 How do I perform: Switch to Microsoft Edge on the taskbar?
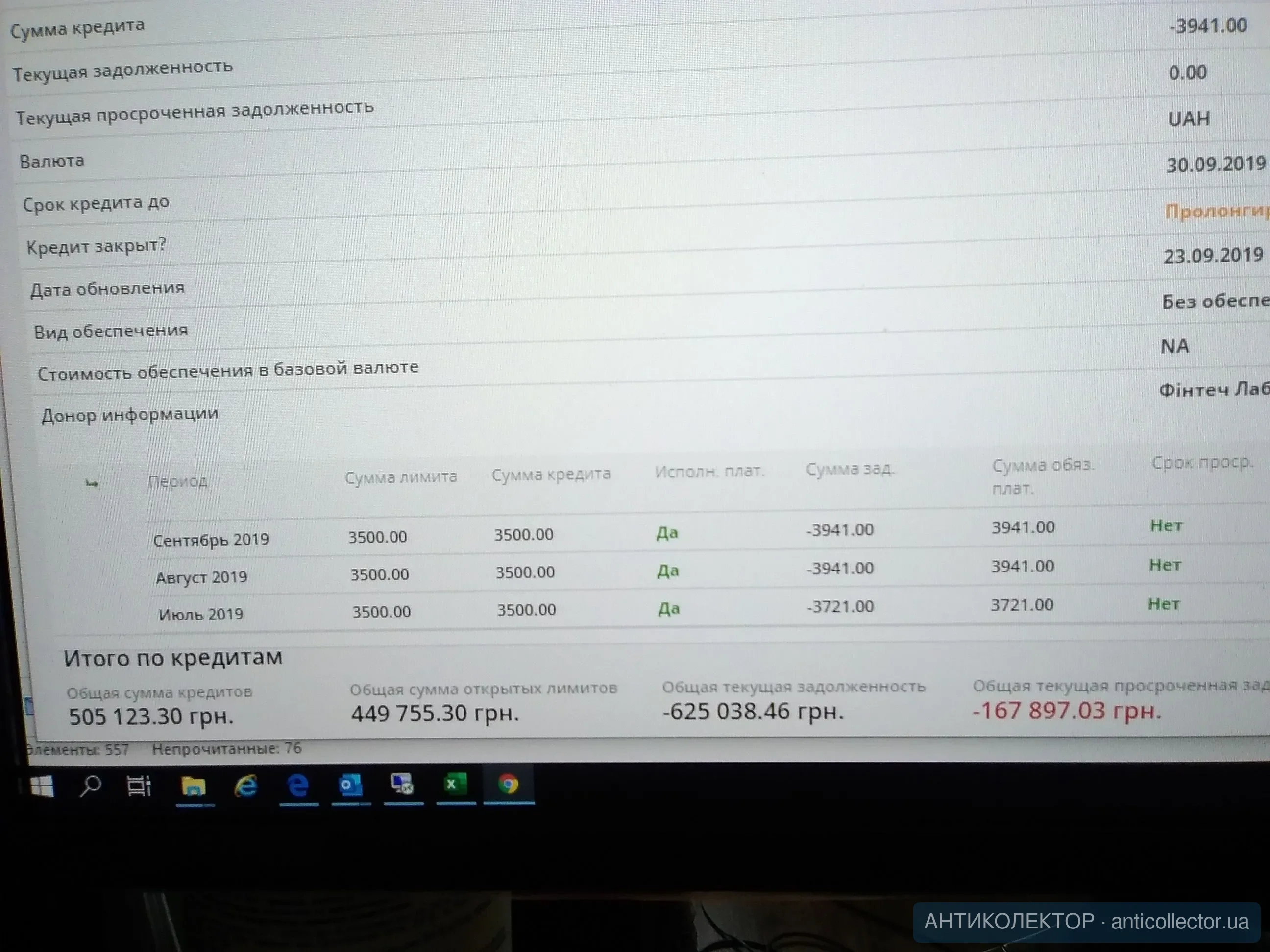[298, 785]
